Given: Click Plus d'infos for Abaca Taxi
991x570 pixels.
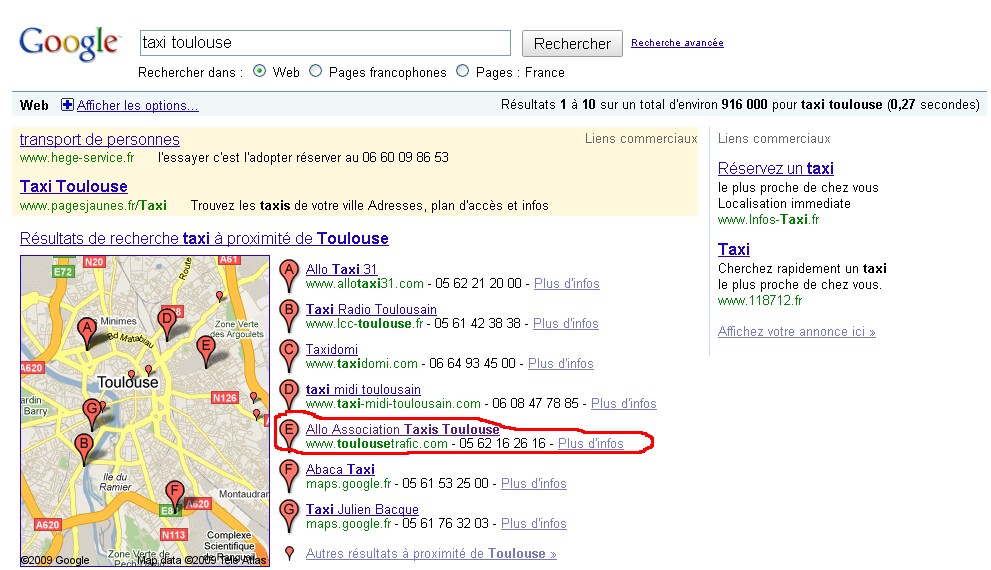Looking at the screenshot, I should (x=533, y=483).
